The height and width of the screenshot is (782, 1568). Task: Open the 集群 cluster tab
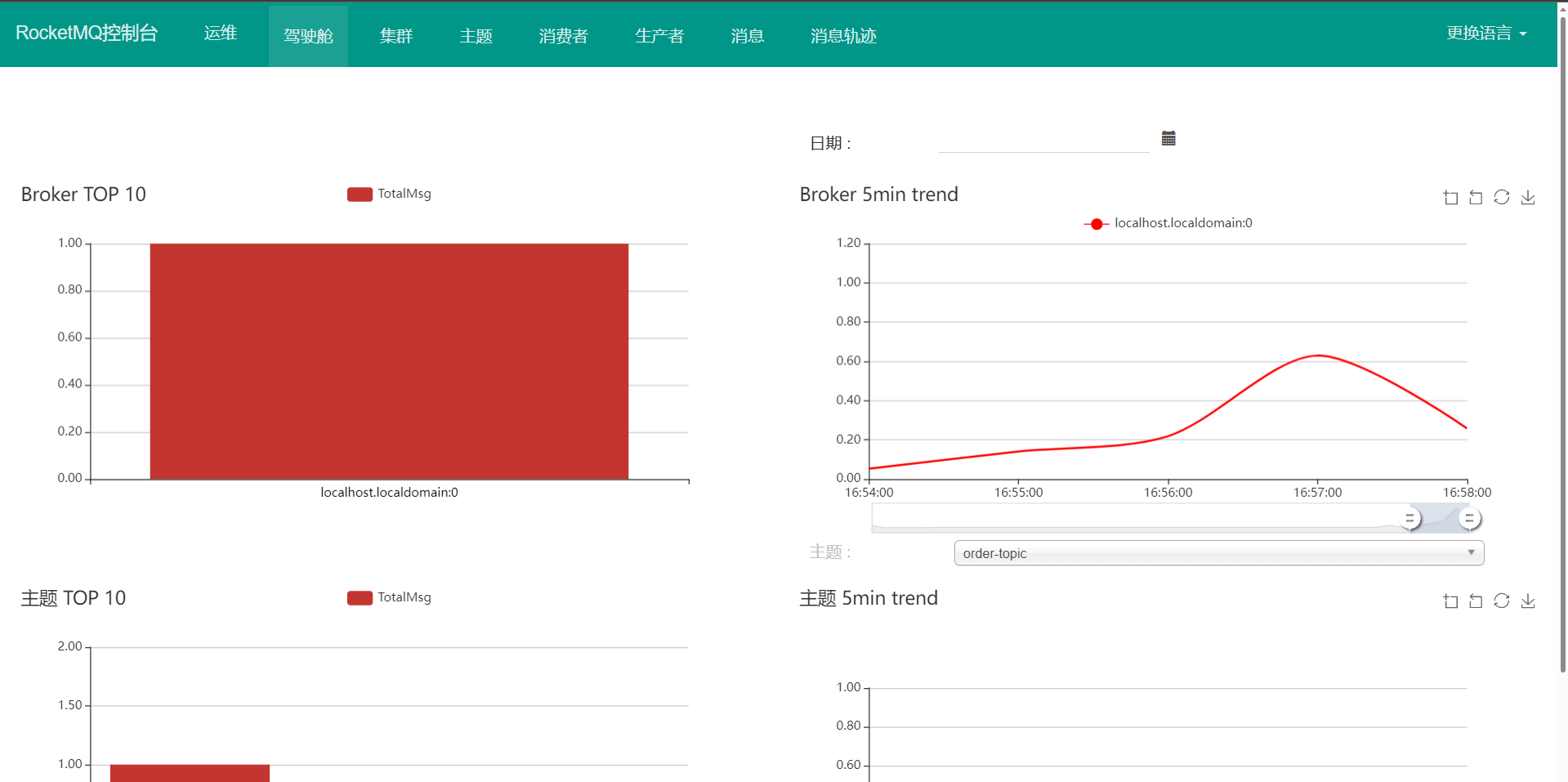(x=396, y=36)
